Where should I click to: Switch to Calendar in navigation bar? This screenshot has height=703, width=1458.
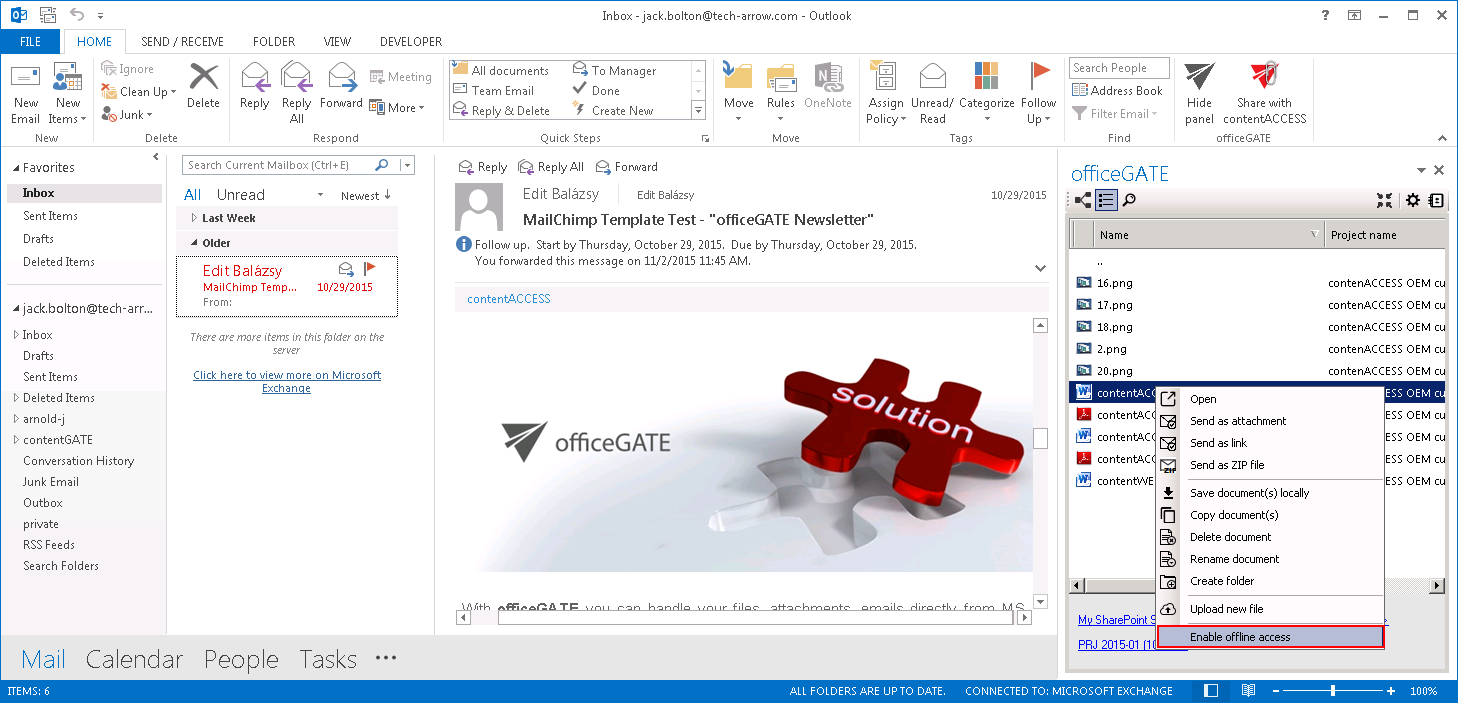[134, 659]
